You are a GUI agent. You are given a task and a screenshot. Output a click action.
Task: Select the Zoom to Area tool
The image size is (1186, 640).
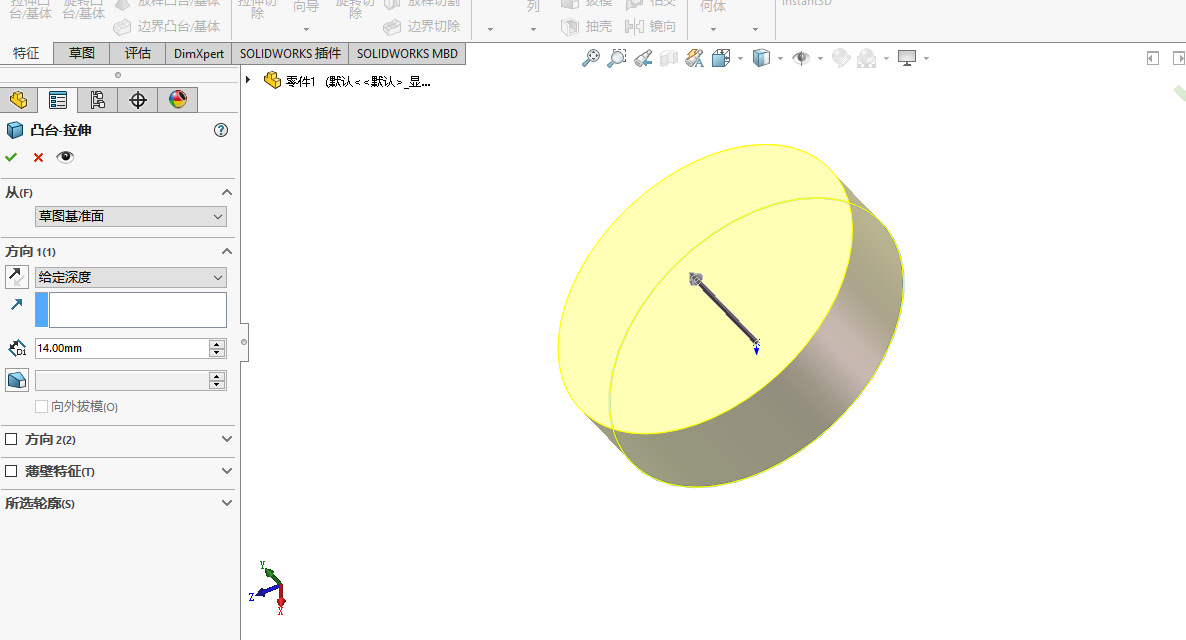[x=617, y=58]
